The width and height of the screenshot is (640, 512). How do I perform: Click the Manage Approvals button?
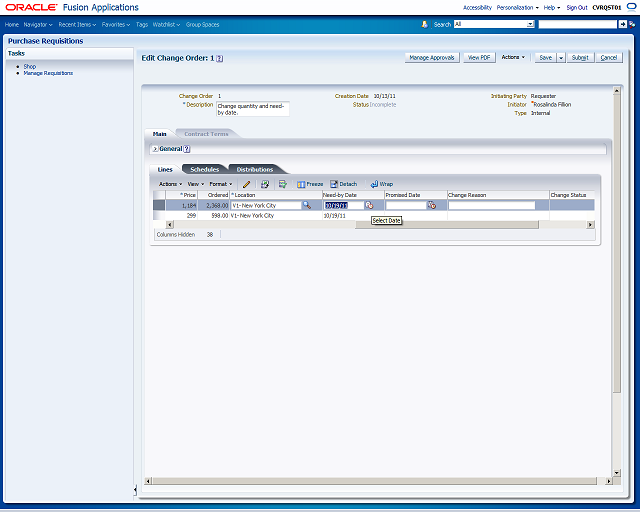(x=432, y=58)
